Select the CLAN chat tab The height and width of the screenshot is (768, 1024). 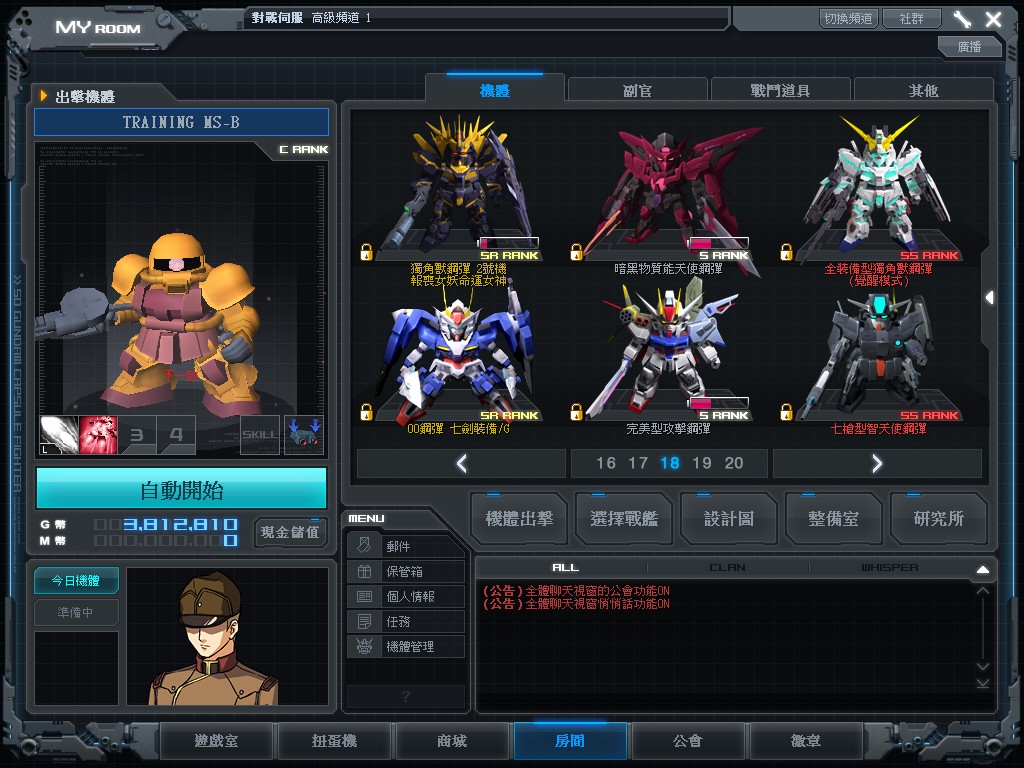(x=728, y=568)
